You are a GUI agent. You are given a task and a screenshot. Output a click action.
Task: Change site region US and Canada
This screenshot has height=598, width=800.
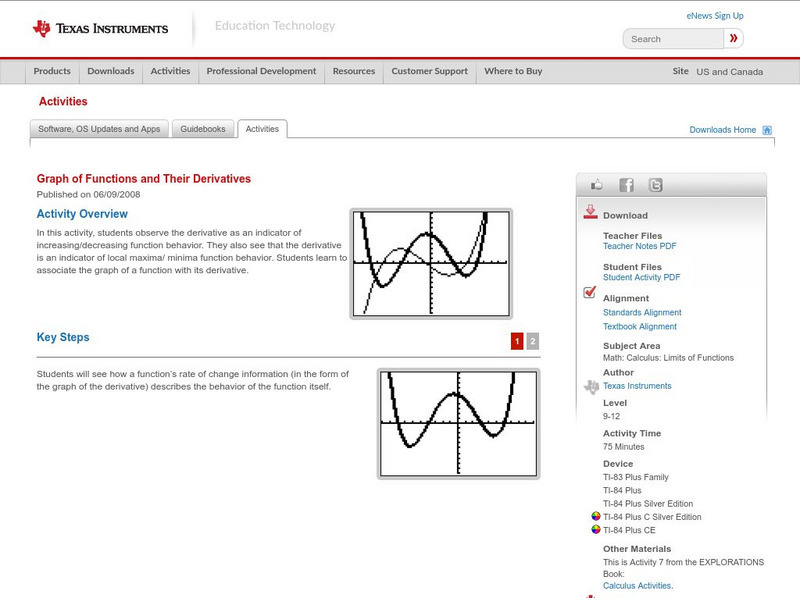730,72
